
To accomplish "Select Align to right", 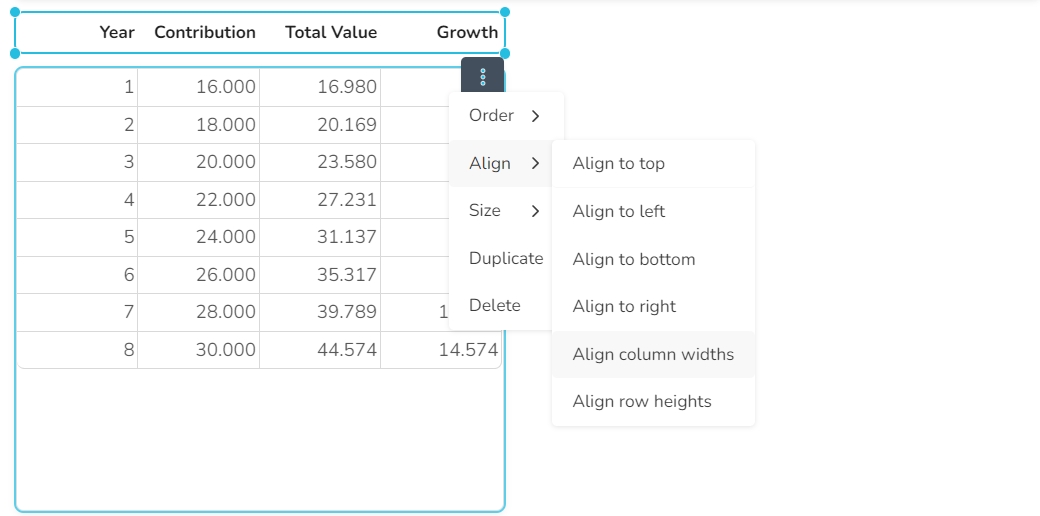I will 624,306.
